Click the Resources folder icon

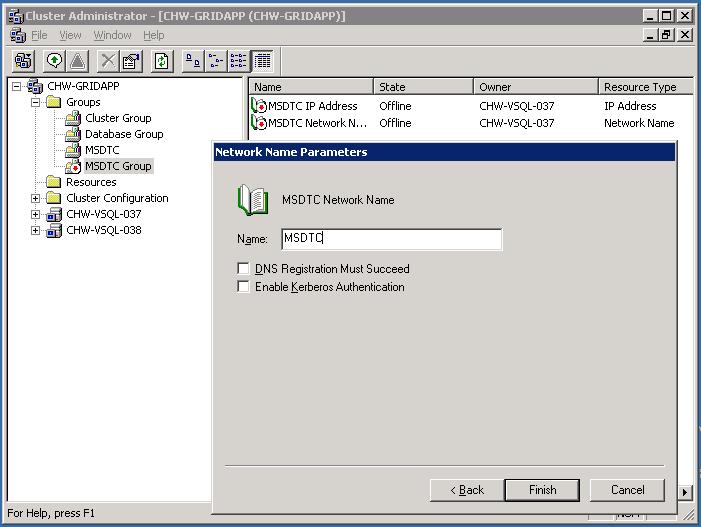(54, 182)
